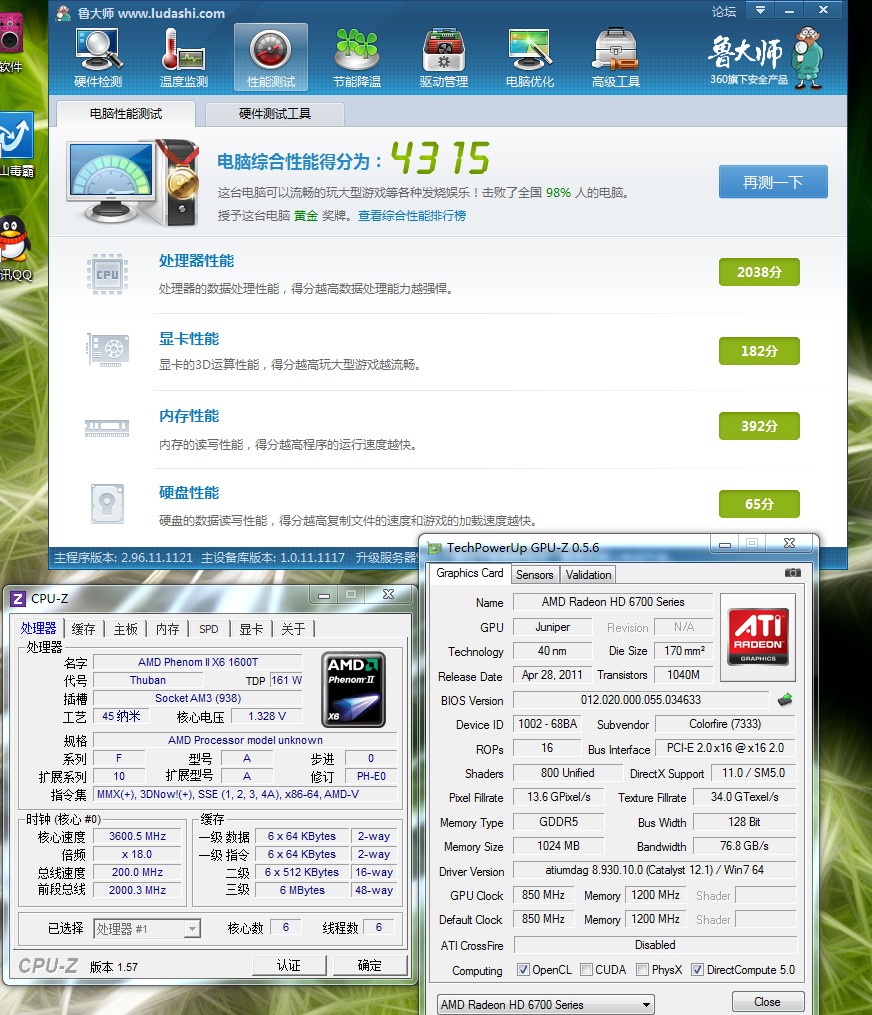The image size is (872, 1015).
Task: Open the 电脑优化 PC optimization icon
Action: point(530,57)
